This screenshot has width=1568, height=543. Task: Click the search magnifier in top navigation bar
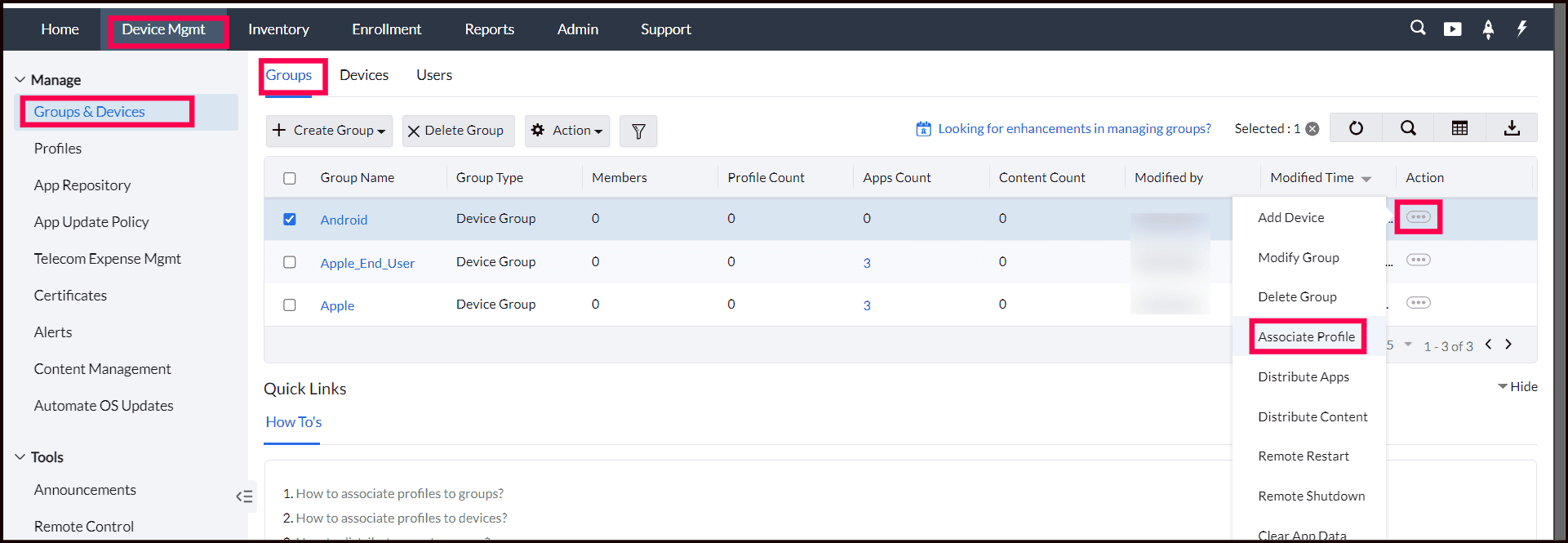[x=1418, y=29]
